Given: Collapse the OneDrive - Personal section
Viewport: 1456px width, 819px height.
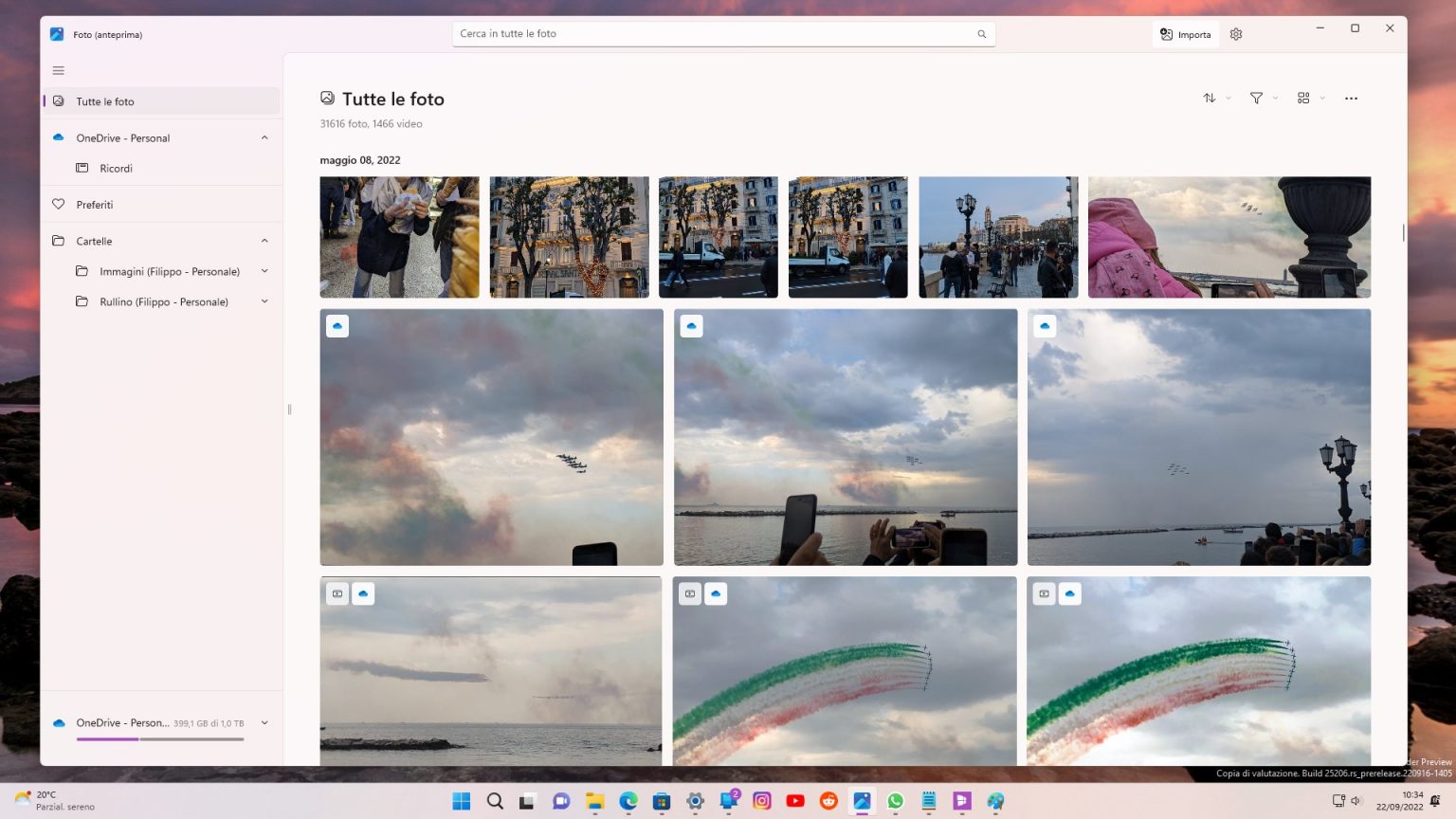Looking at the screenshot, I should pos(264,137).
